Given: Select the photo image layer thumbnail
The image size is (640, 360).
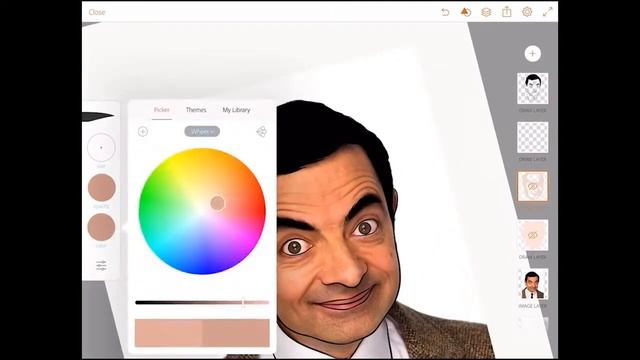Looking at the screenshot, I should click(533, 284).
